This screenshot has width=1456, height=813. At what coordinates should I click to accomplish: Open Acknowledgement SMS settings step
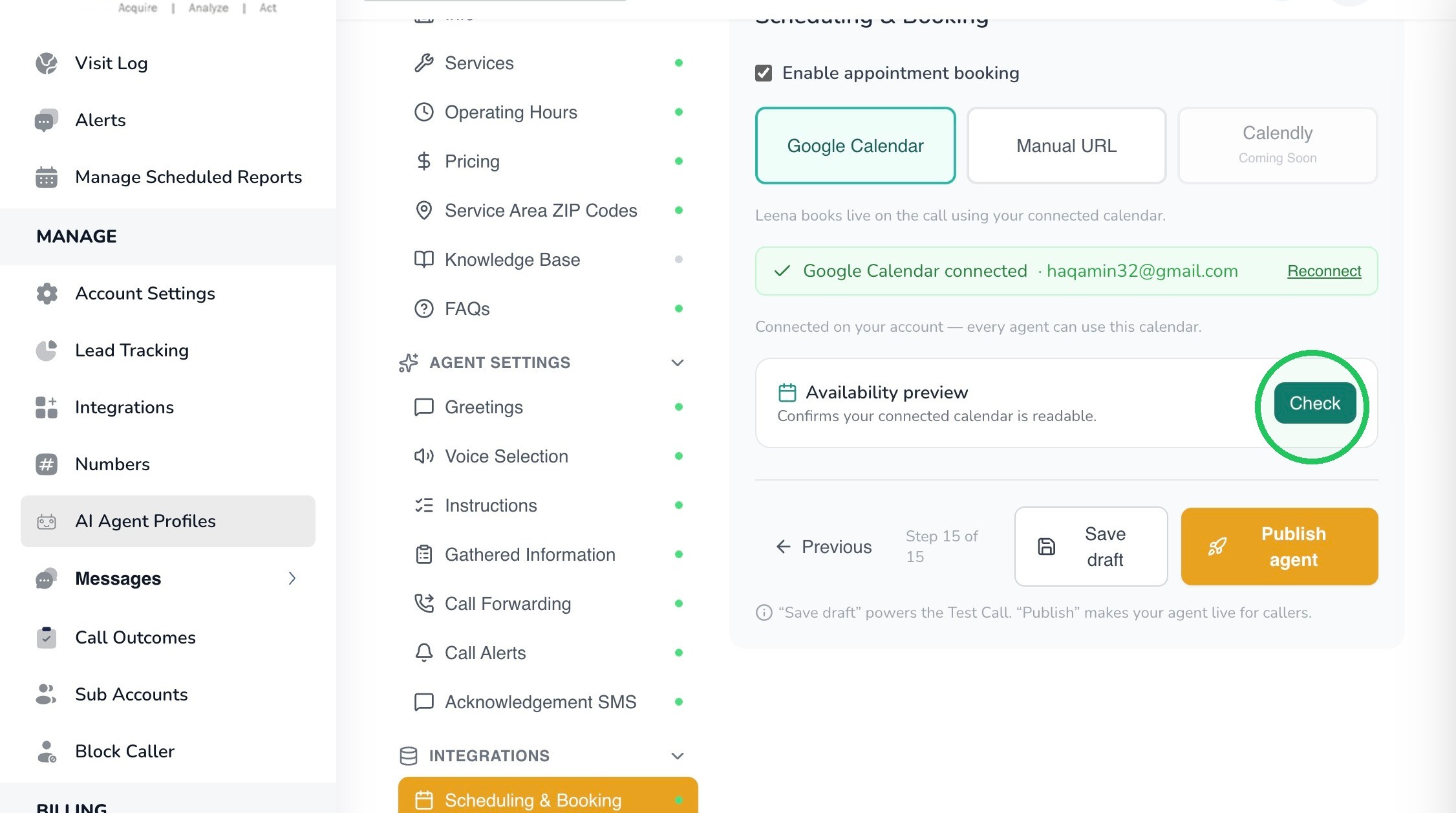(x=548, y=702)
